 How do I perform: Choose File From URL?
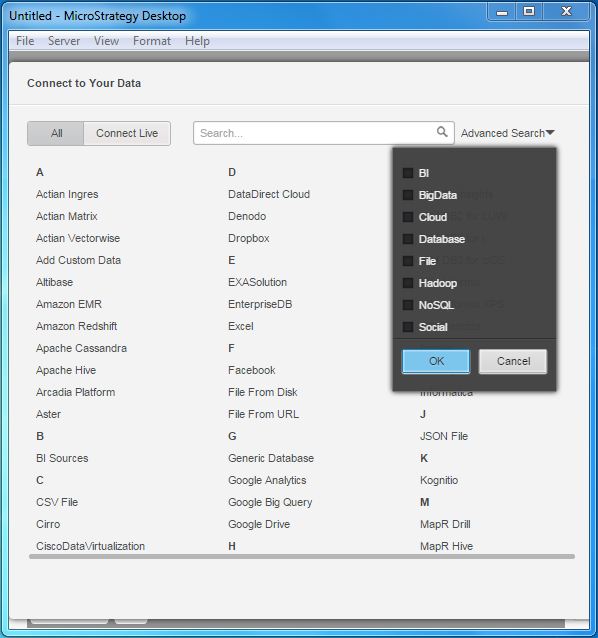(263, 414)
